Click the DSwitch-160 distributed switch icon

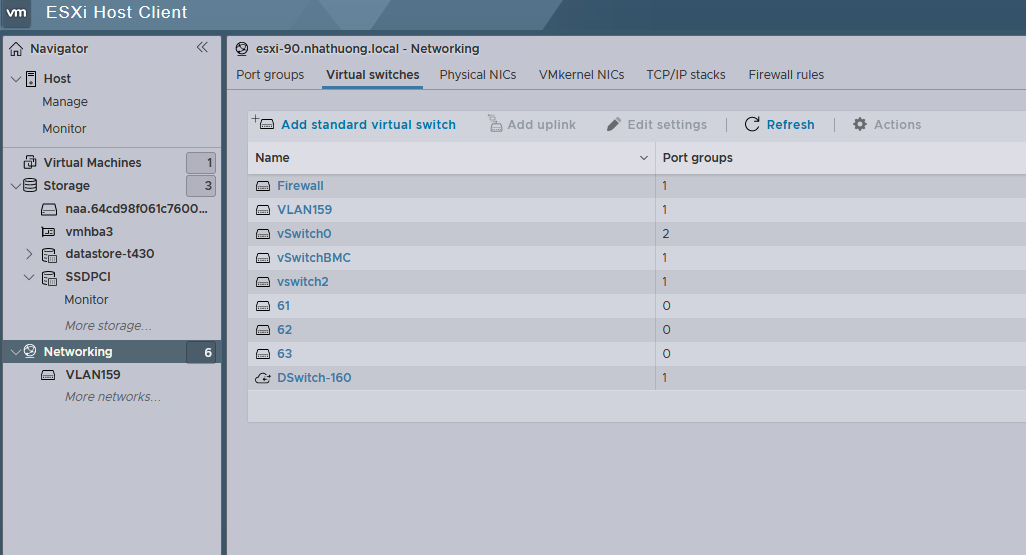(263, 378)
